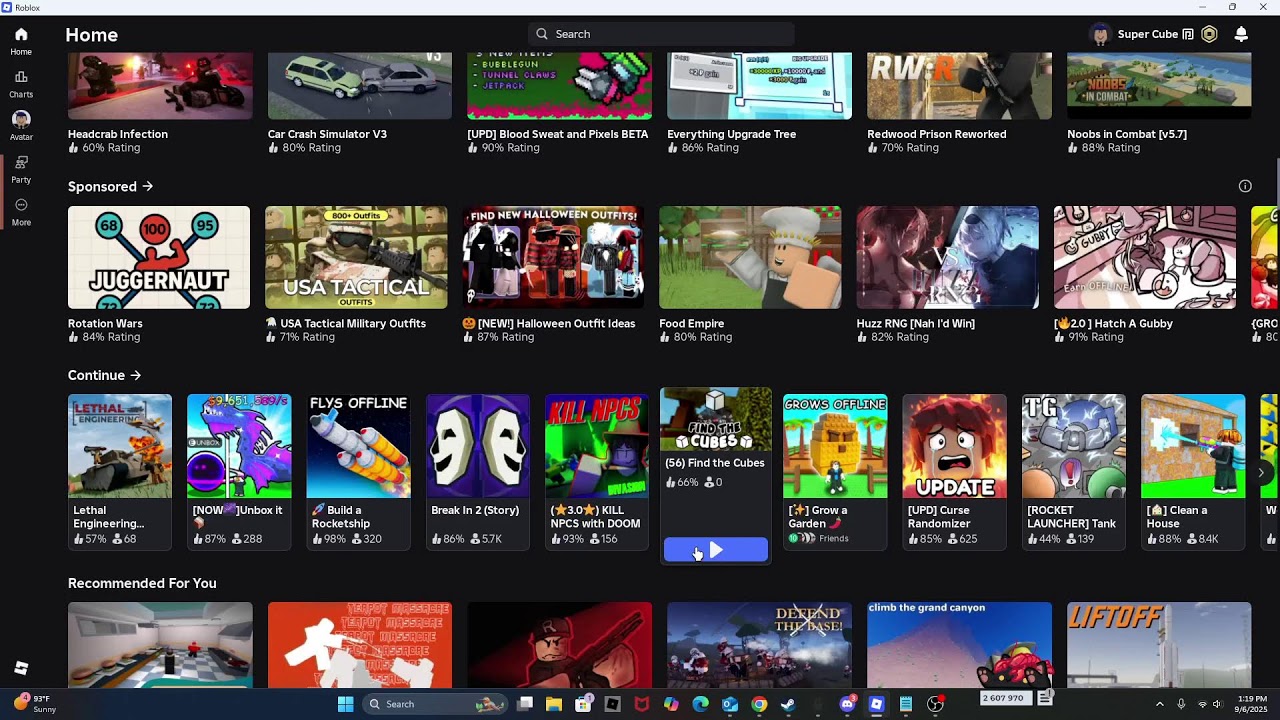The width and height of the screenshot is (1280, 720).
Task: Click the Task View taskbar icon
Action: point(525,704)
